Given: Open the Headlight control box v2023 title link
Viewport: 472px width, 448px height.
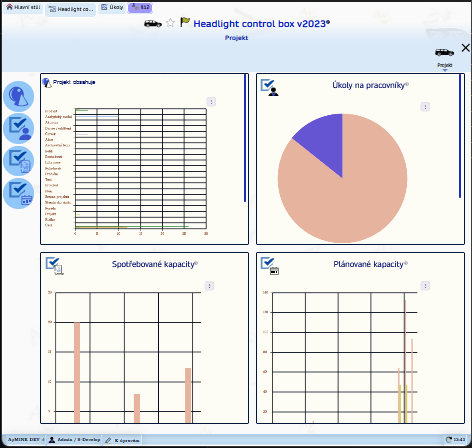Looking at the screenshot, I should point(261,24).
